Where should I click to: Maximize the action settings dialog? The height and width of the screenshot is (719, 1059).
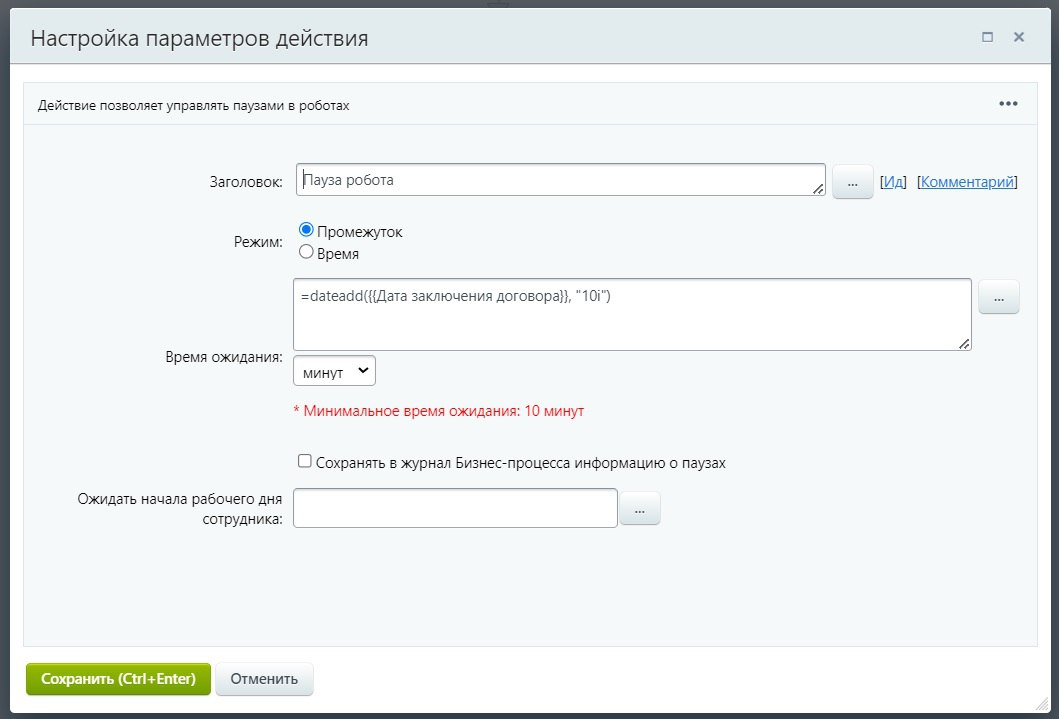pyautogui.click(x=987, y=37)
